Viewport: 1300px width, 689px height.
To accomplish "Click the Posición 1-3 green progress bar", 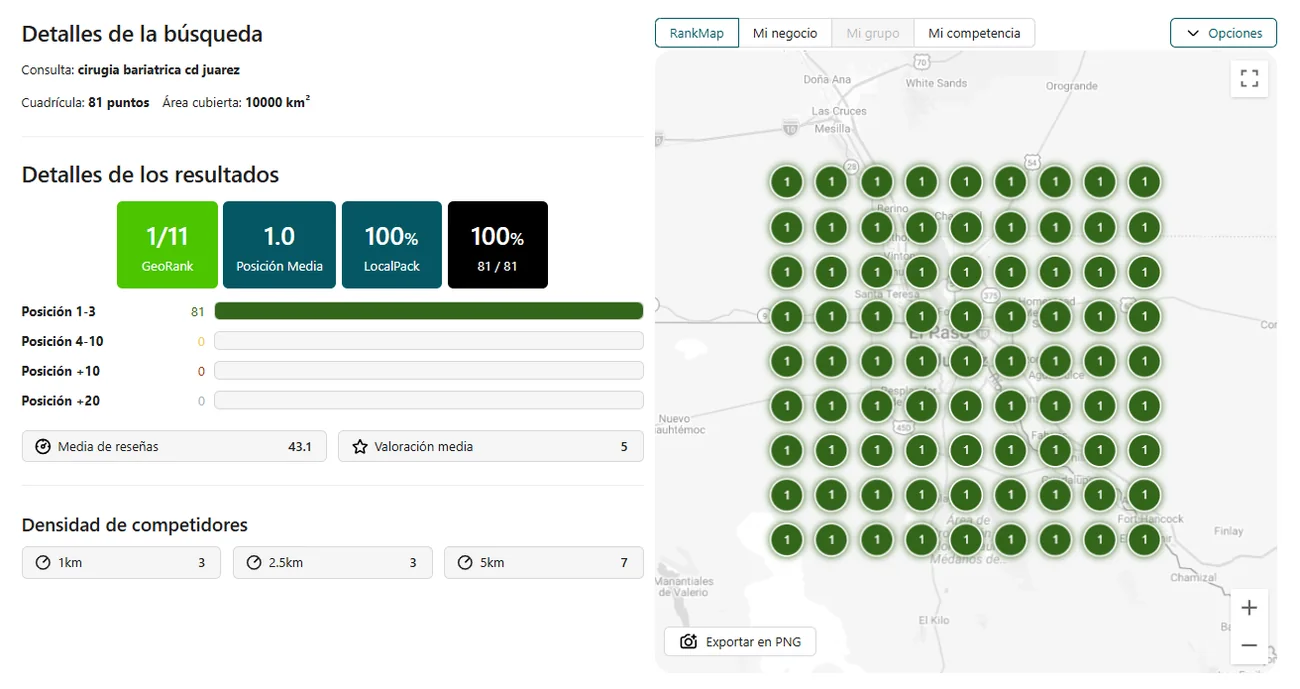I will point(429,311).
